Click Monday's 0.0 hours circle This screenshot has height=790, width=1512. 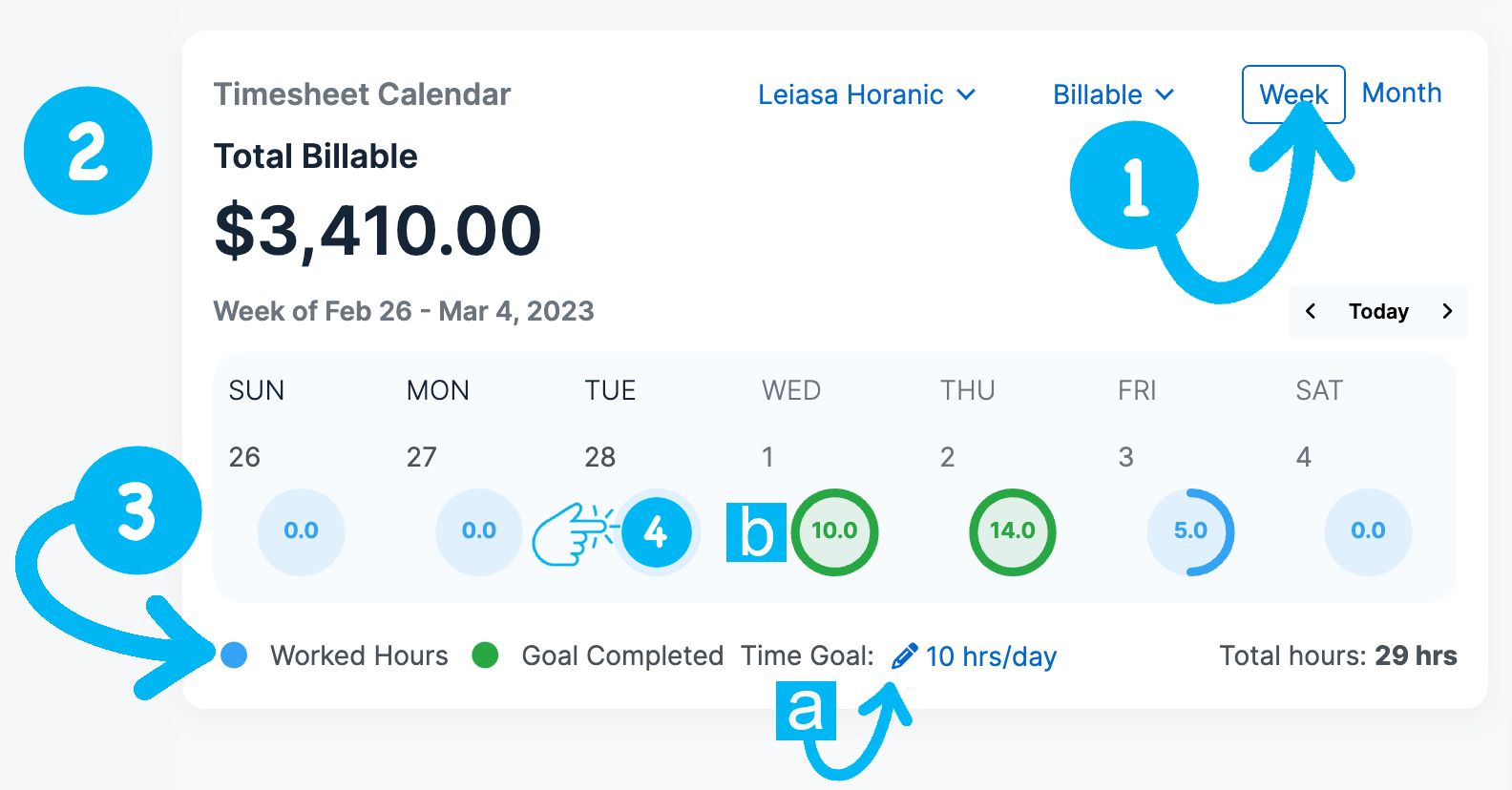478,532
